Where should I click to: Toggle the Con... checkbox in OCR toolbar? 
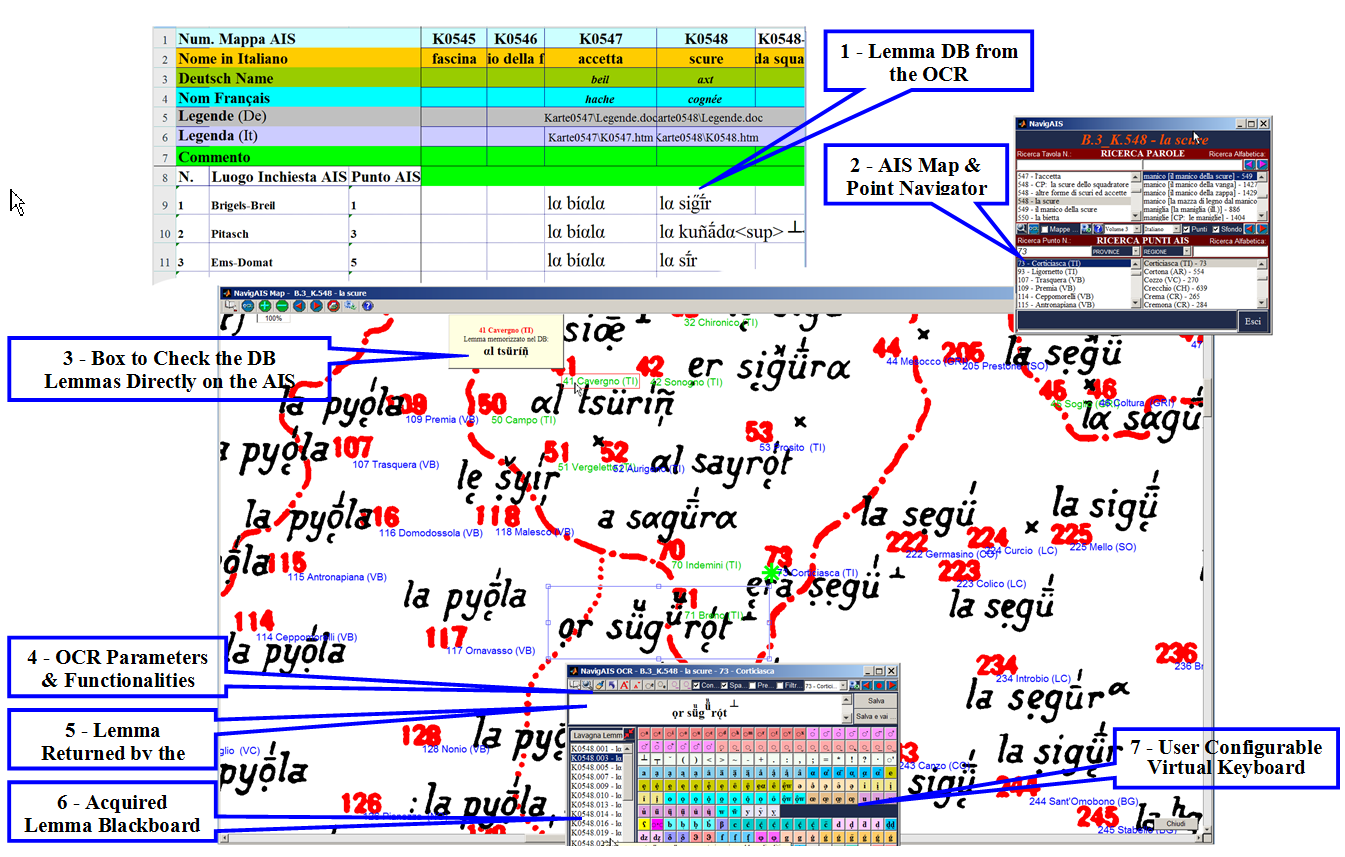(697, 685)
